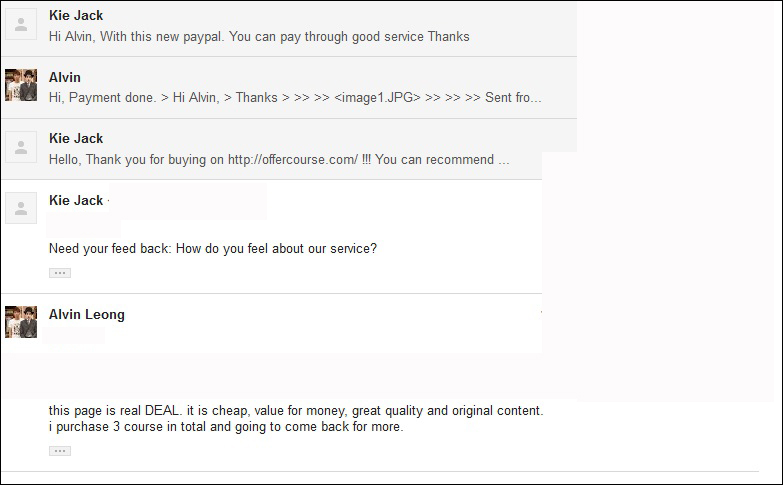Screen dimensions: 783x485
Task: Click Kie Jack's avatar beside the offercourse message
Action: [x=21, y=147]
